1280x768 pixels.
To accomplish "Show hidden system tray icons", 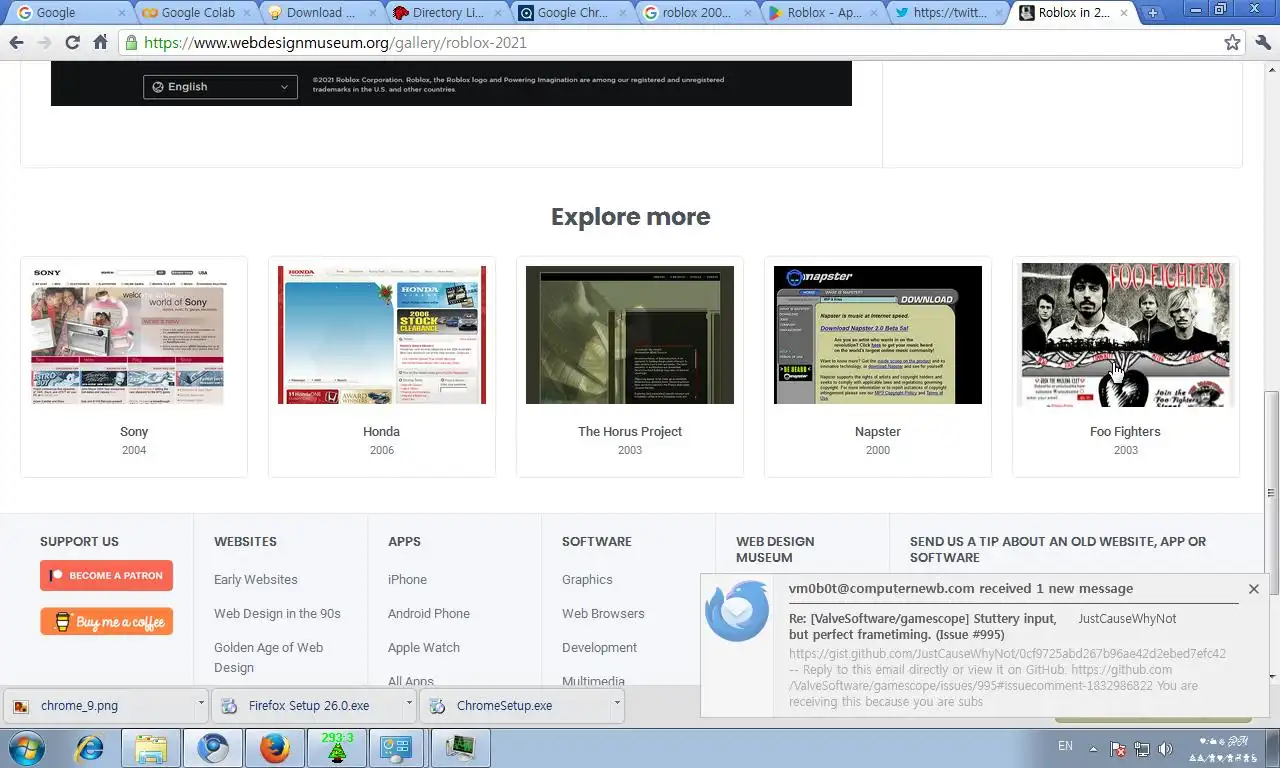I will pos(1094,749).
